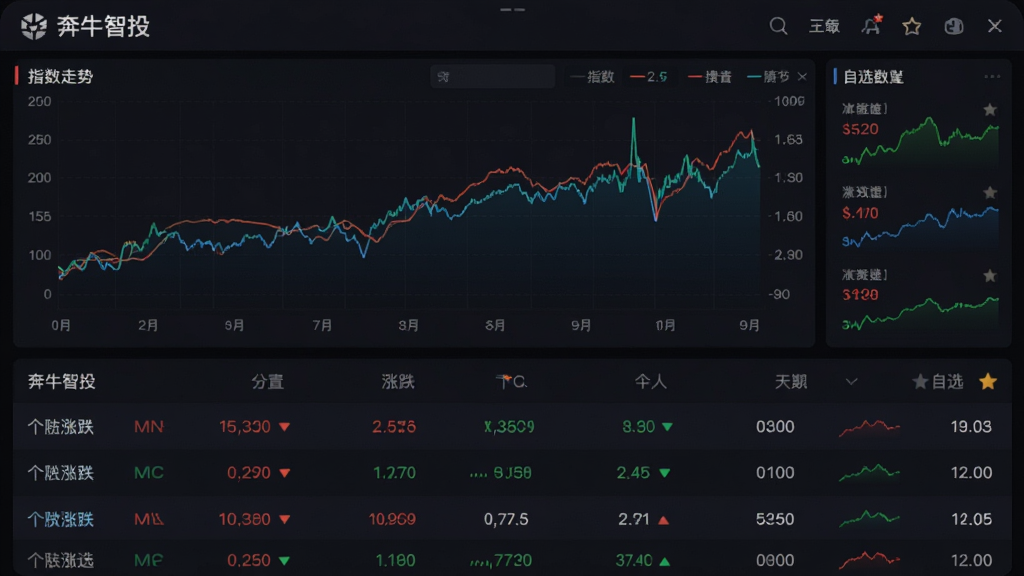Sort the table by the 涨跌 column
Viewport: 1024px width, 576px height.
click(x=398, y=381)
